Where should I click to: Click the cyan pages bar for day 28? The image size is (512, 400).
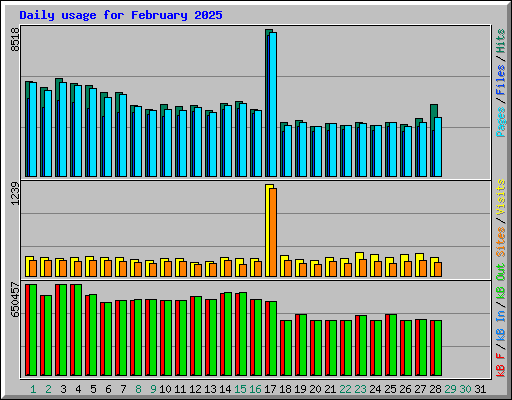point(438,147)
